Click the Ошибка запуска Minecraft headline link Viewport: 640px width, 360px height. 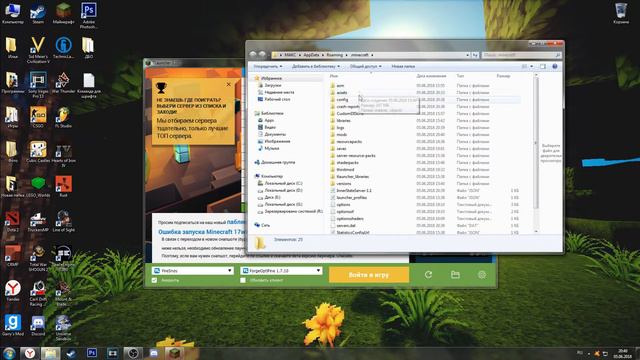(202, 231)
